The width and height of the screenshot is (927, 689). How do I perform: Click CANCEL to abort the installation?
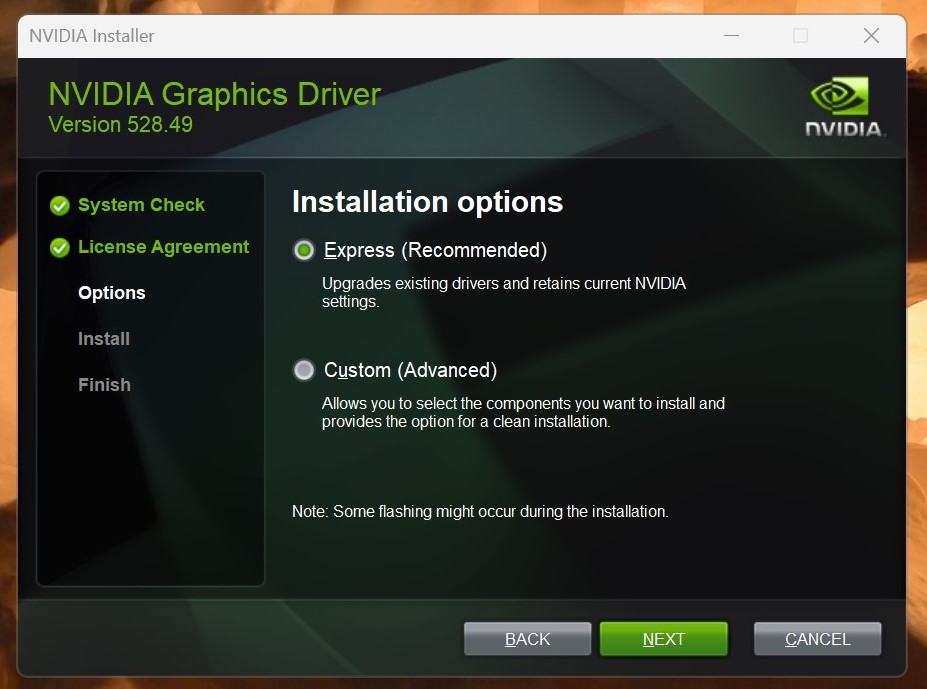(x=816, y=638)
